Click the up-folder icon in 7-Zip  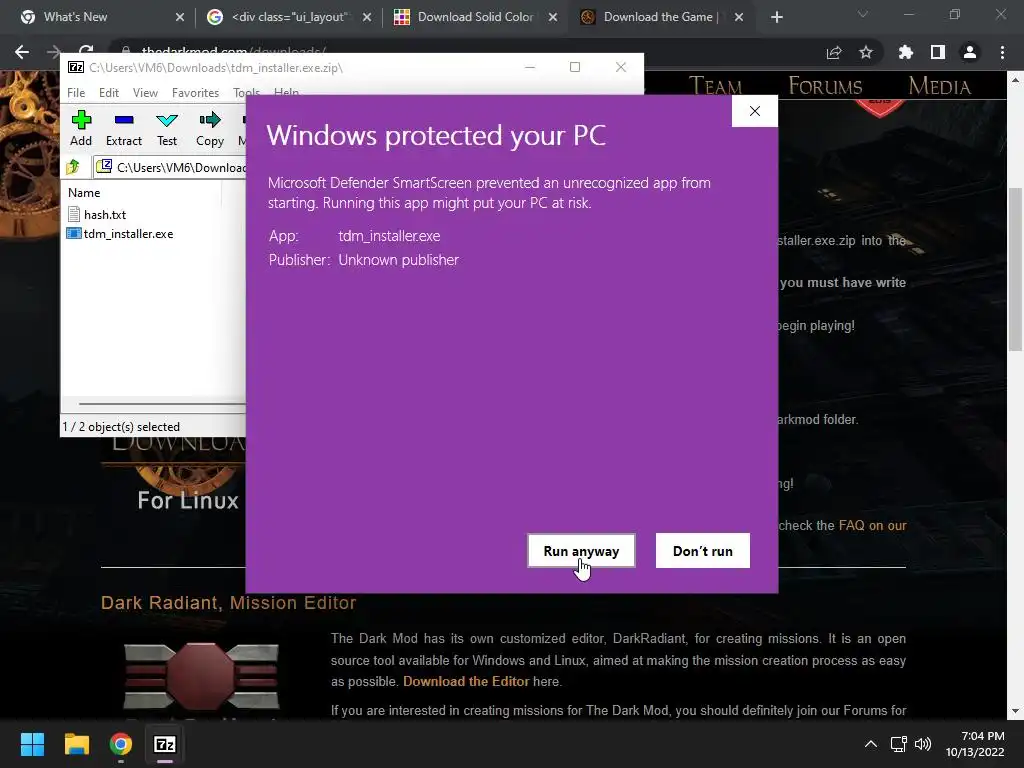72,167
